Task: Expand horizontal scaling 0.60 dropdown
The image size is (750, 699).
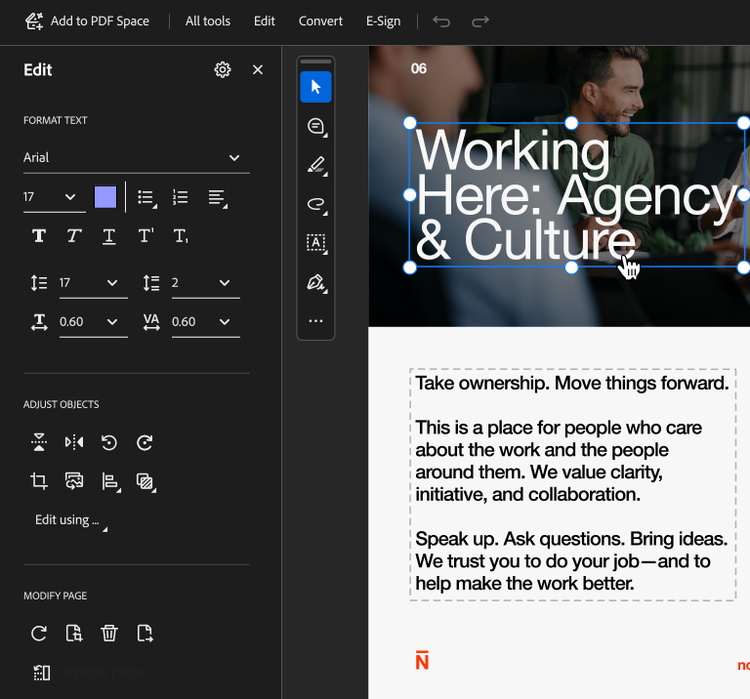Action: (x=112, y=322)
